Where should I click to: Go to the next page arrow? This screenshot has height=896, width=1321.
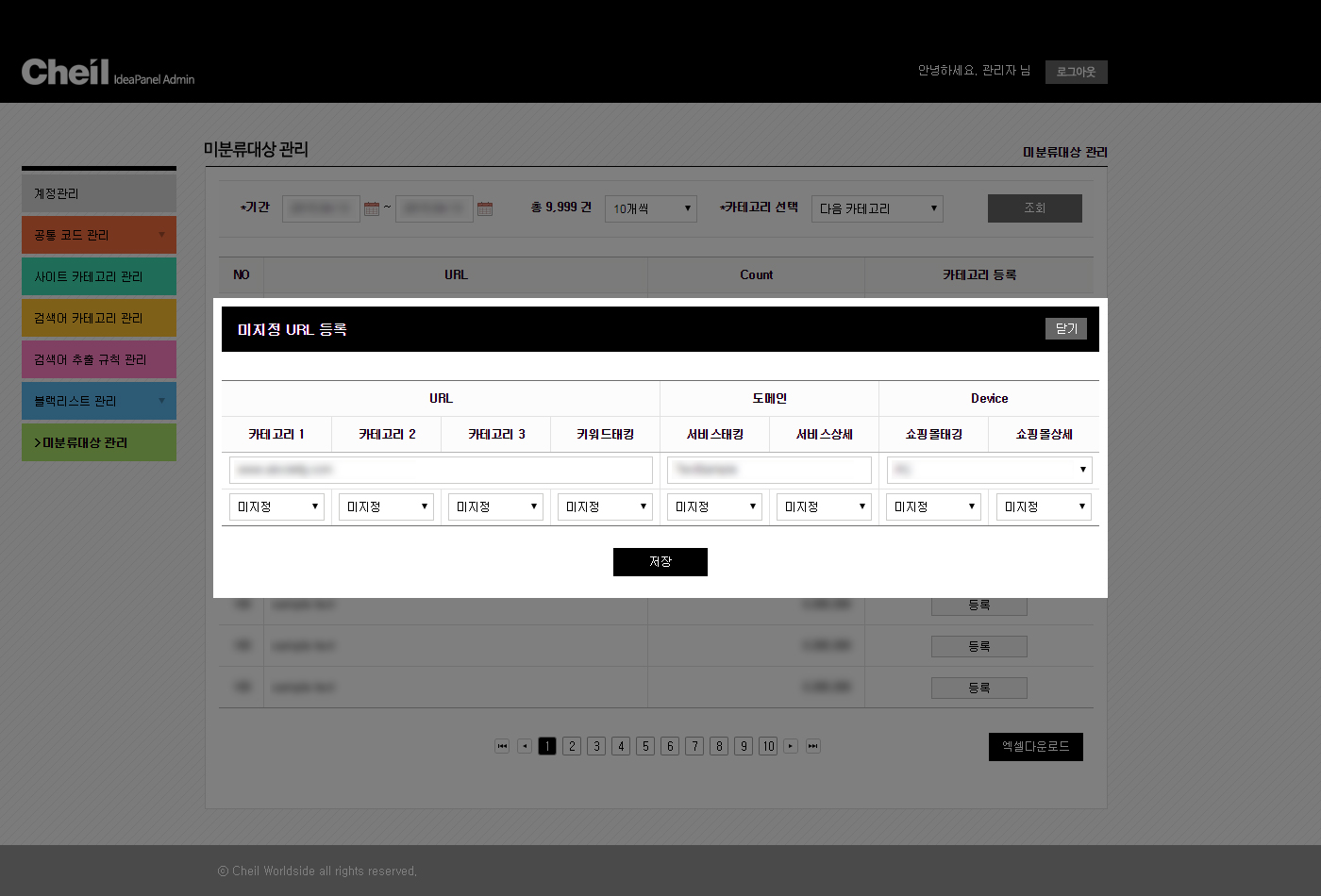tap(791, 746)
